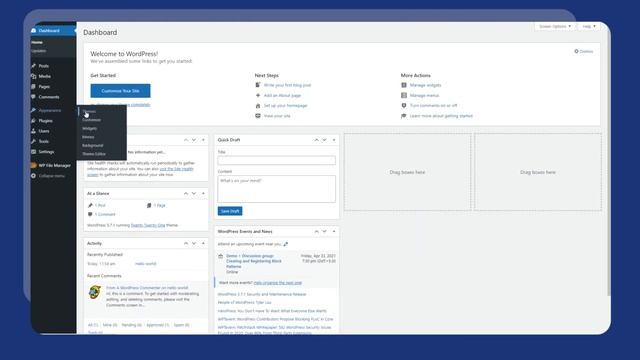Screen dimensions: 640x360
Task: Add an About page
Action: click(282, 96)
